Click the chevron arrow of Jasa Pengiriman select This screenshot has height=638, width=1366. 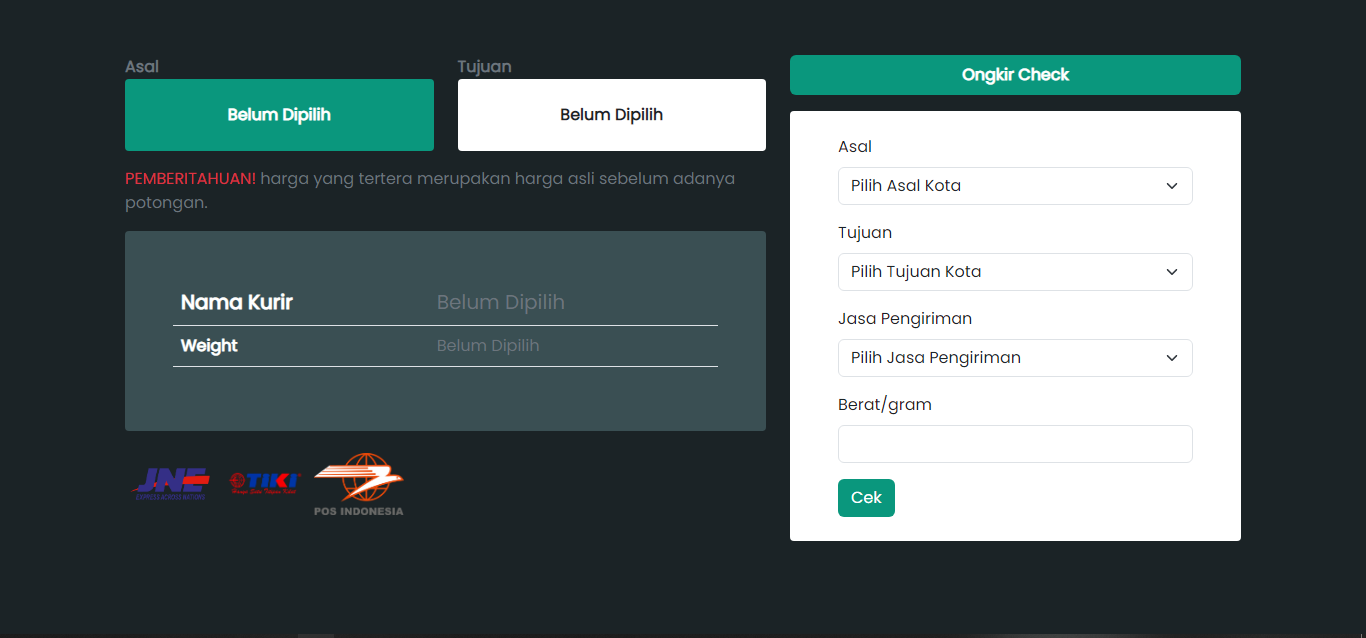1172,358
